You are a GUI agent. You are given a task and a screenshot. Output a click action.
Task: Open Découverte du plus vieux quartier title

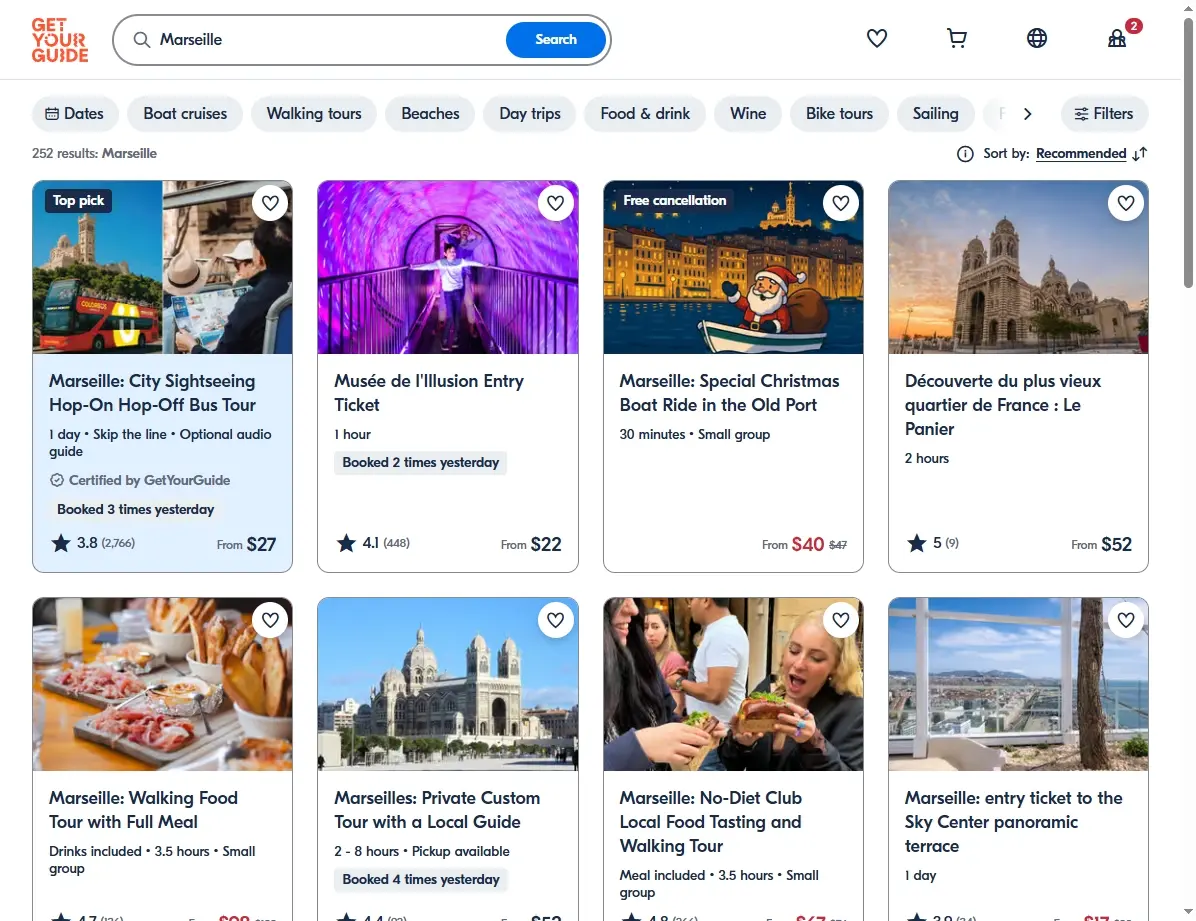[1003, 404]
